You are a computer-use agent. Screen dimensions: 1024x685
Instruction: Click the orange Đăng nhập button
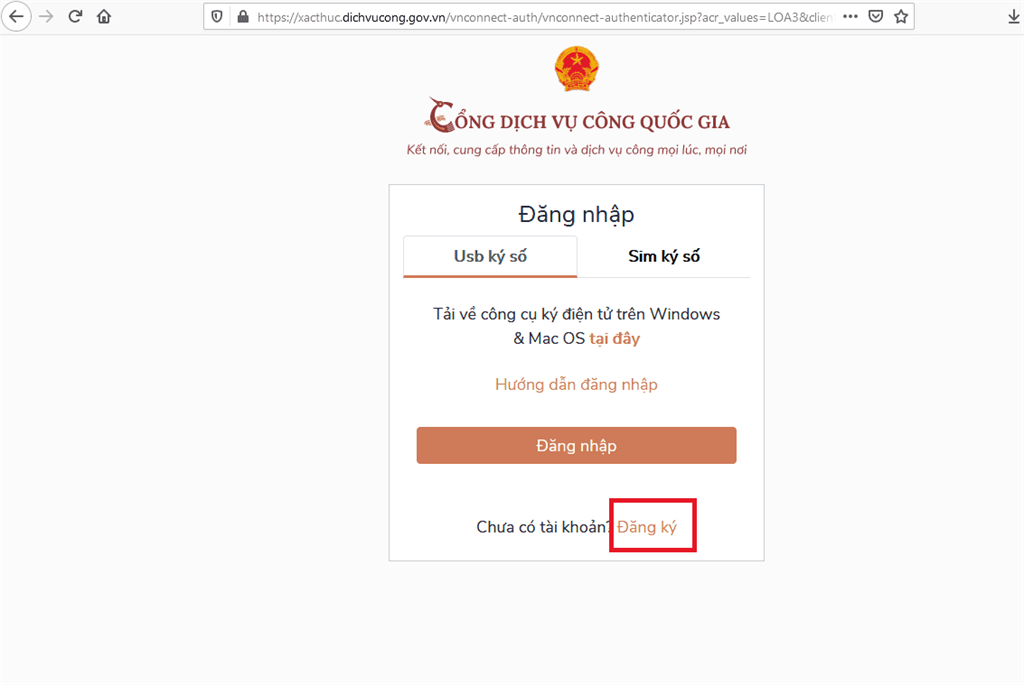pos(576,445)
